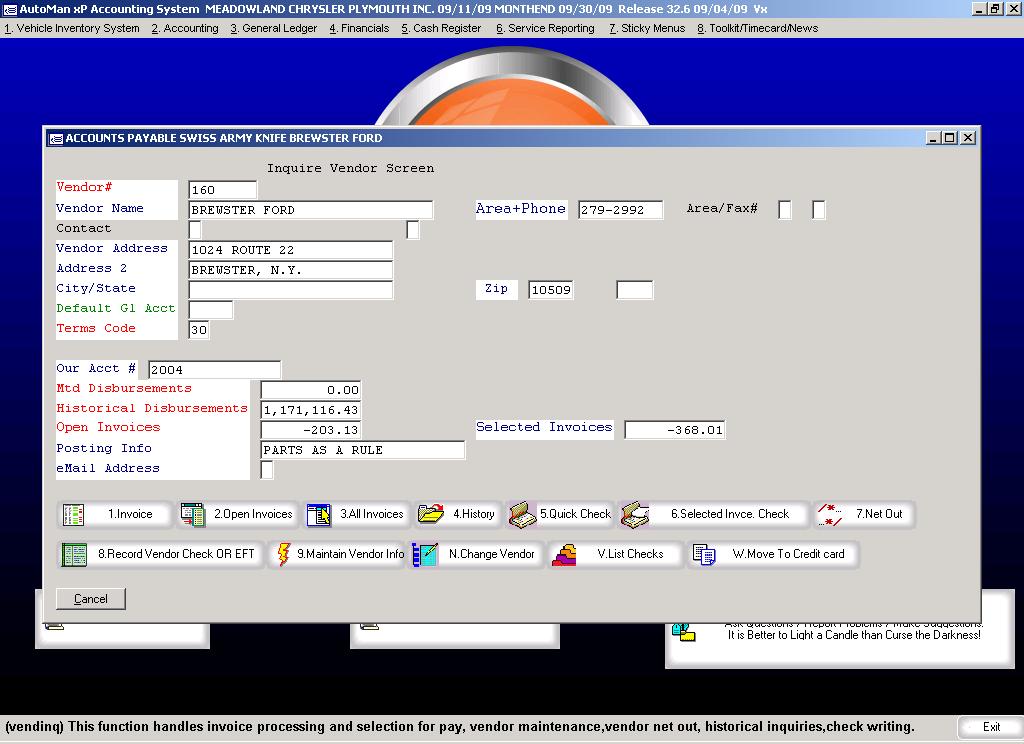Viewport: 1024px width, 744px height.
Task: Click the Exit button in status bar
Action: 990,727
